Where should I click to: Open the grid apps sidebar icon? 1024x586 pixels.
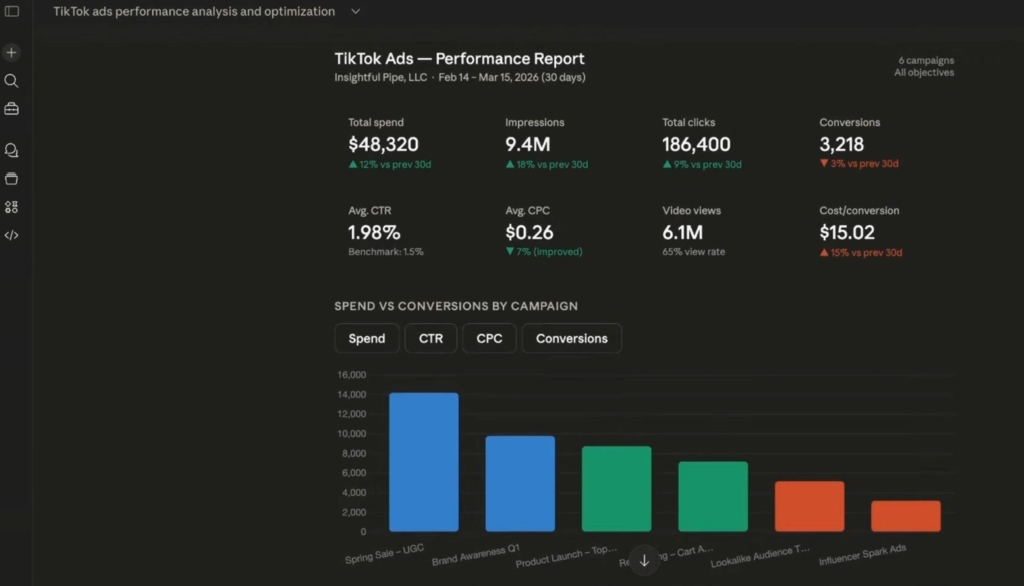[x=11, y=207]
